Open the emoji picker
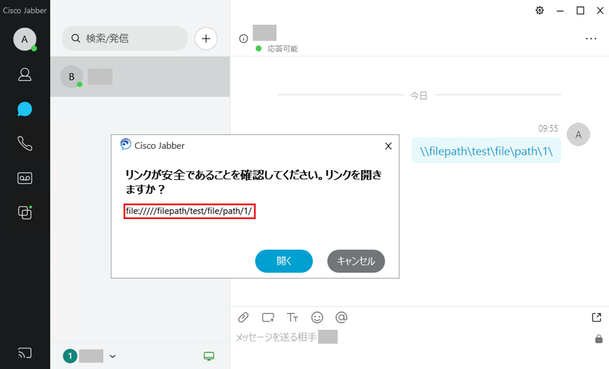The height and width of the screenshot is (369, 609). pyautogui.click(x=317, y=318)
